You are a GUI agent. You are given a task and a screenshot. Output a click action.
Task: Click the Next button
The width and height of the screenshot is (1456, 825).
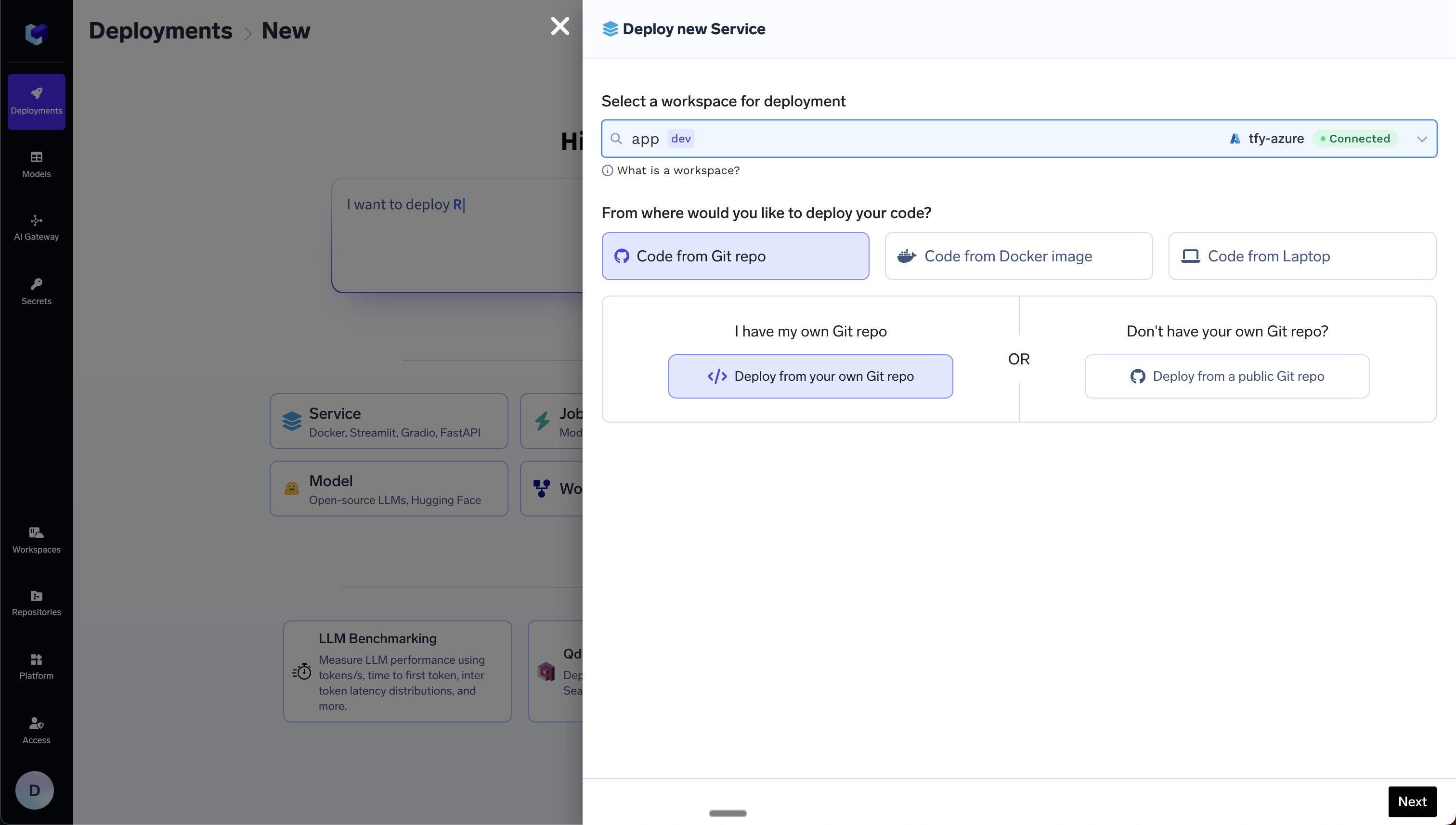(1412, 801)
